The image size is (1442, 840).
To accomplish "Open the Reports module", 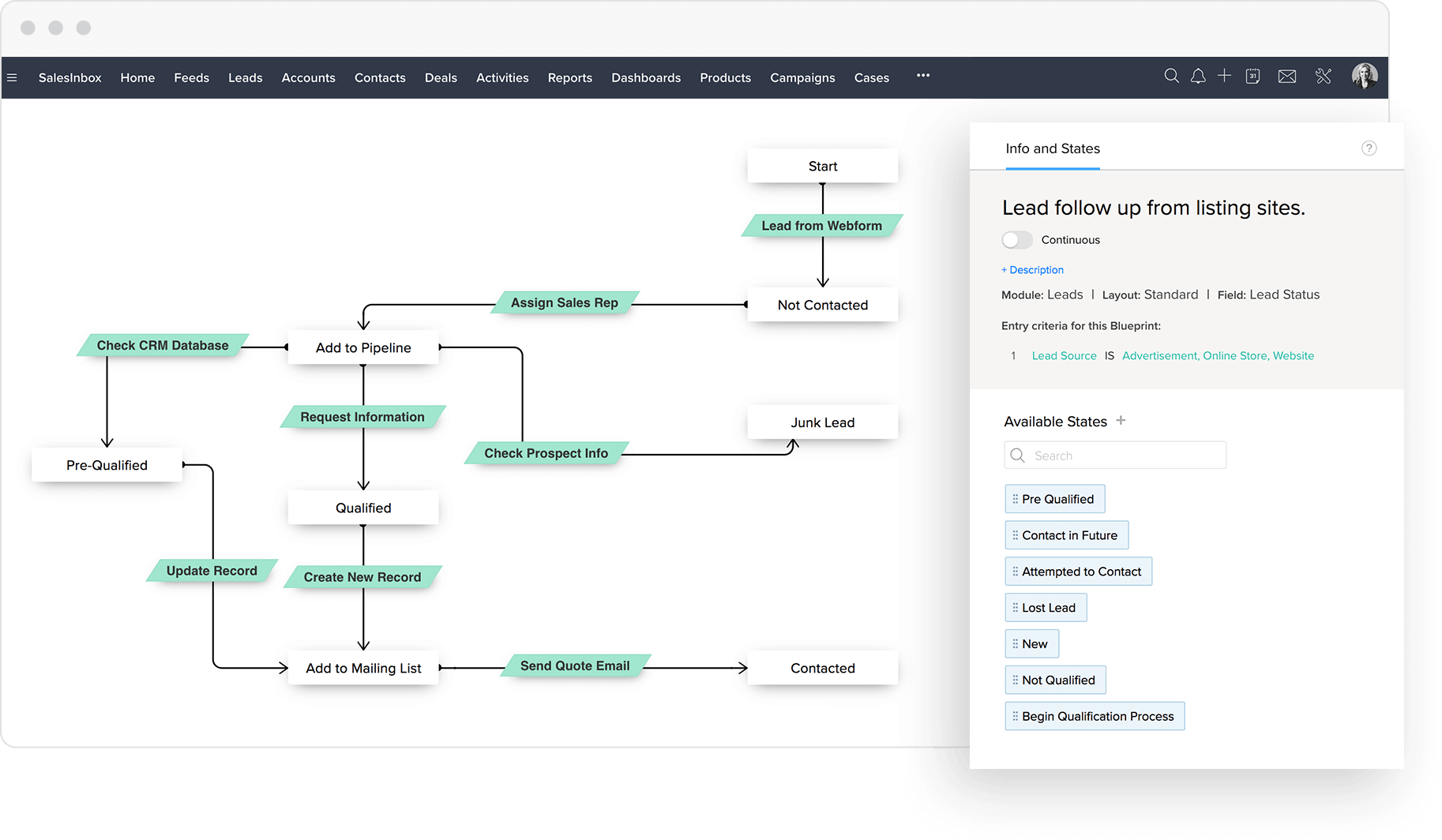I will point(570,77).
